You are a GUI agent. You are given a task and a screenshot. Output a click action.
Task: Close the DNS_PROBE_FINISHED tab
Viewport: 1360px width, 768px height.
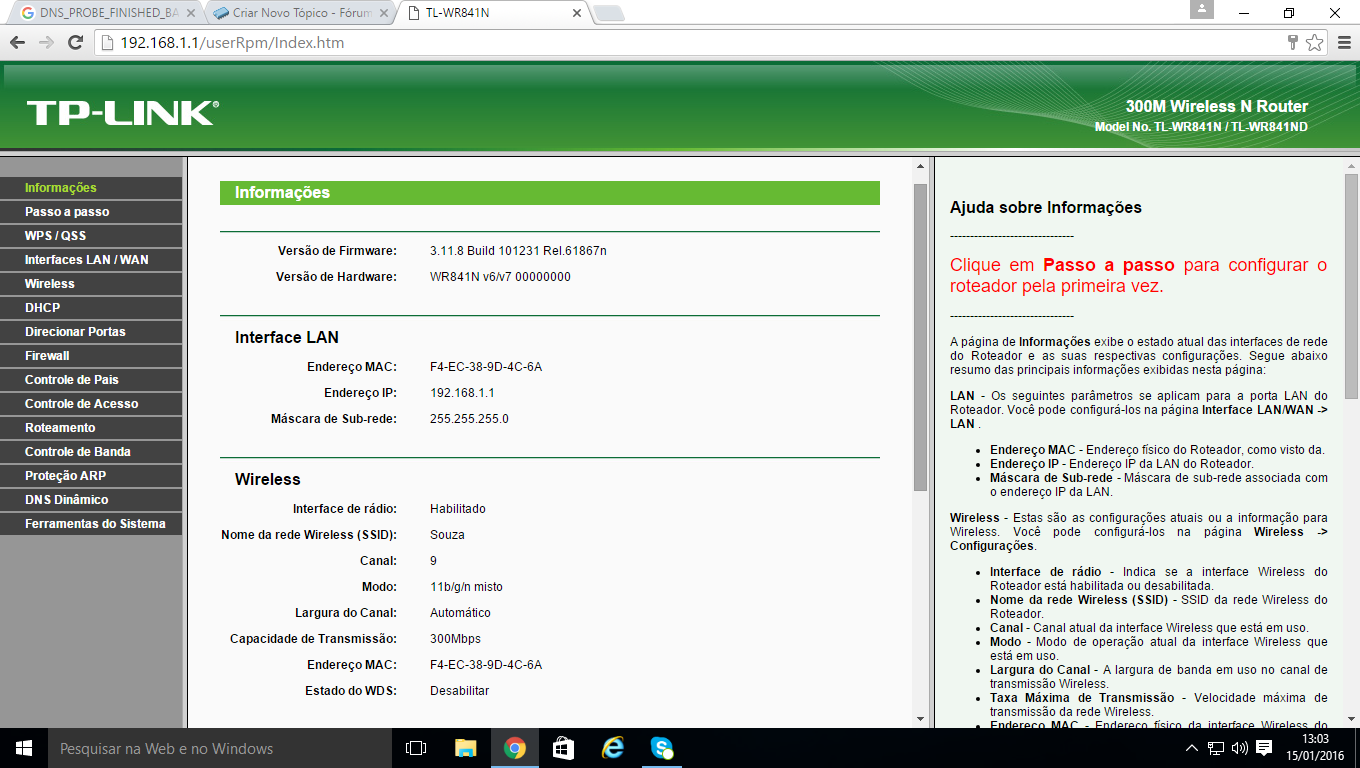[191, 14]
